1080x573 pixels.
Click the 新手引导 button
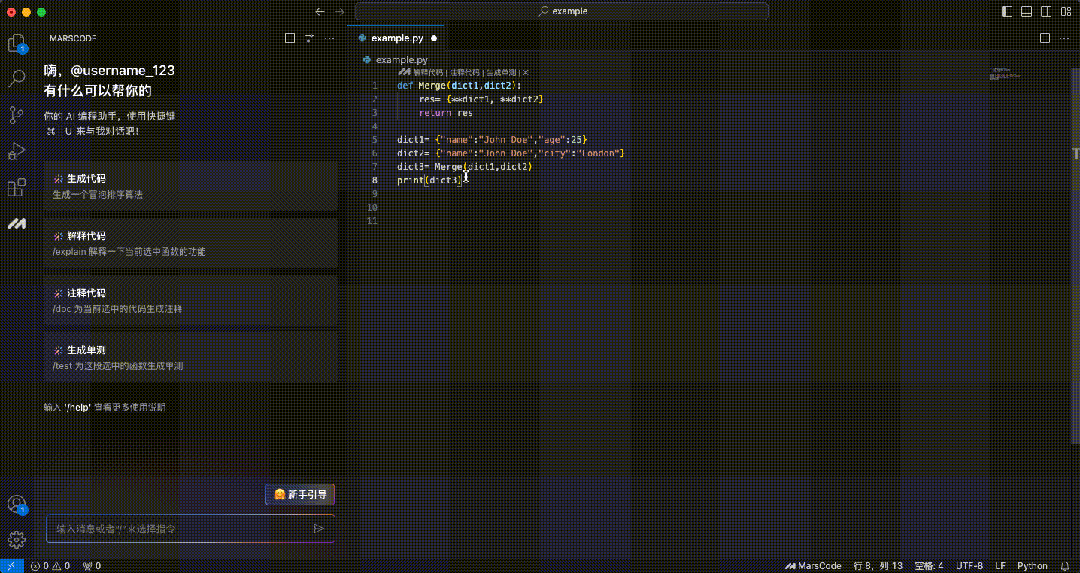300,495
